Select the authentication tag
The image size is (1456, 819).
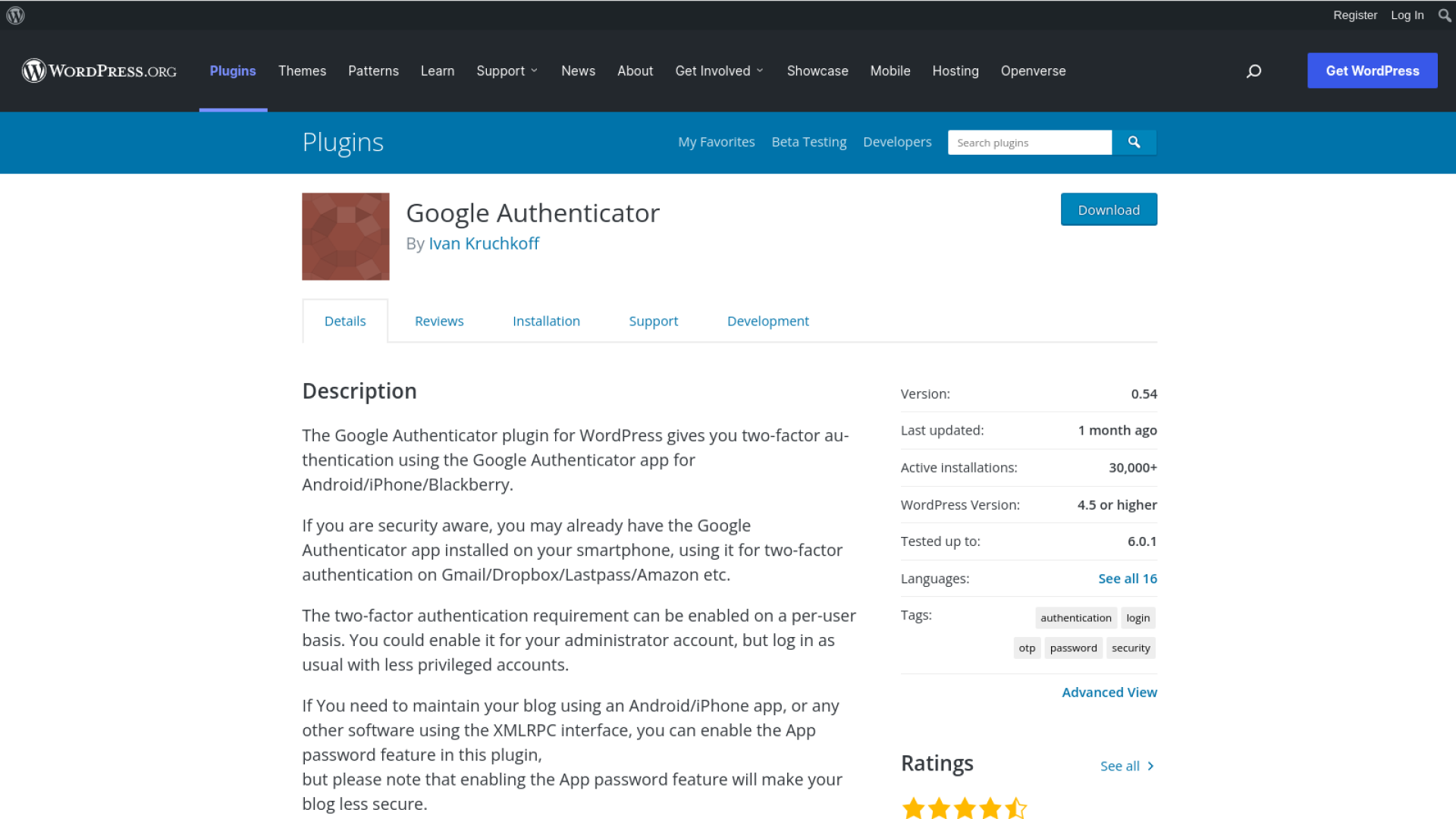coord(1075,618)
